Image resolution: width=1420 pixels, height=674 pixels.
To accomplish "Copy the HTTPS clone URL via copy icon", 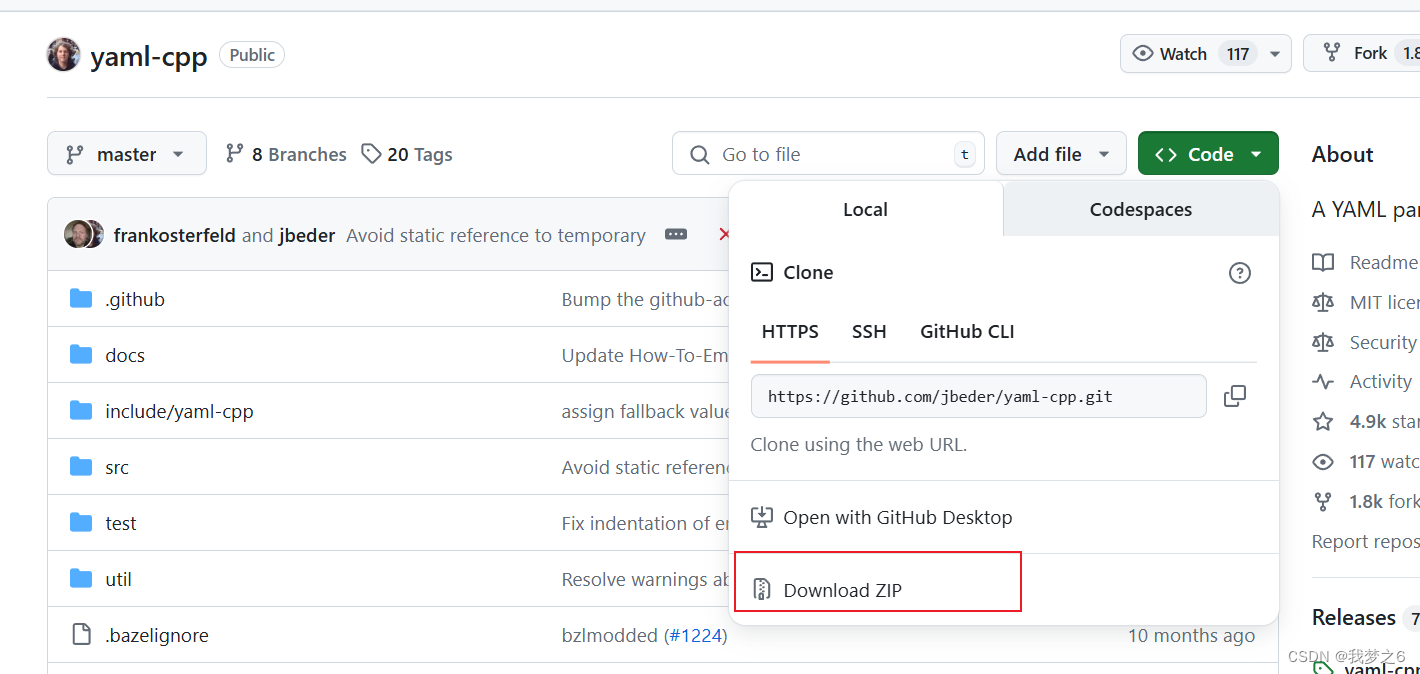I will pyautogui.click(x=1235, y=396).
